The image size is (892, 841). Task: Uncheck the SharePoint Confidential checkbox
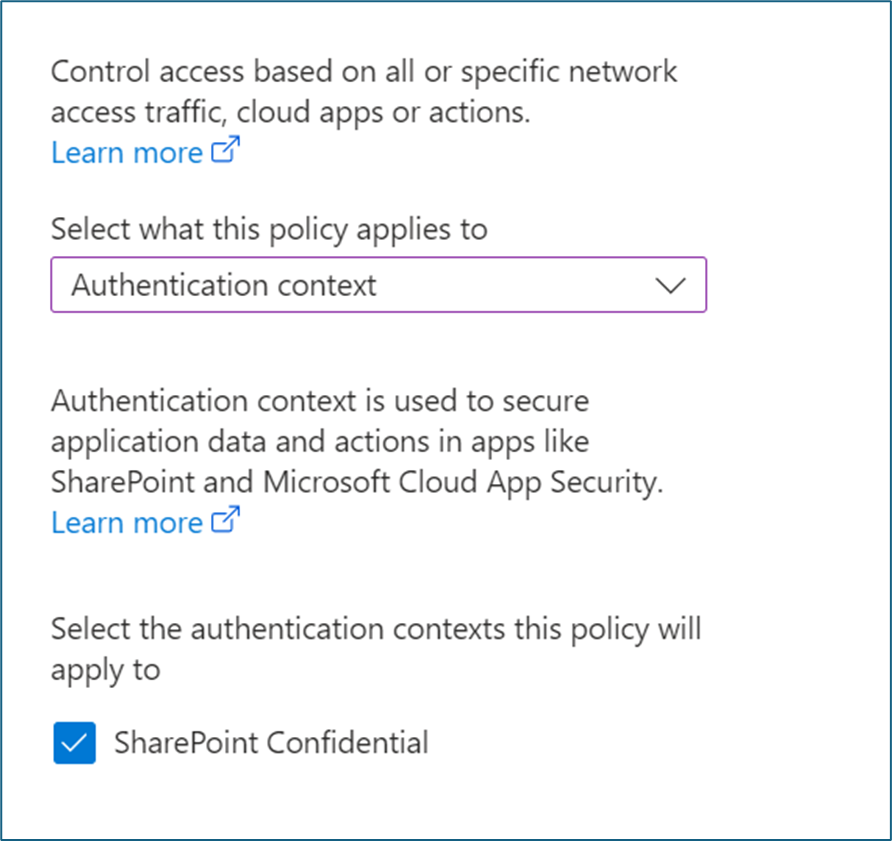click(75, 743)
